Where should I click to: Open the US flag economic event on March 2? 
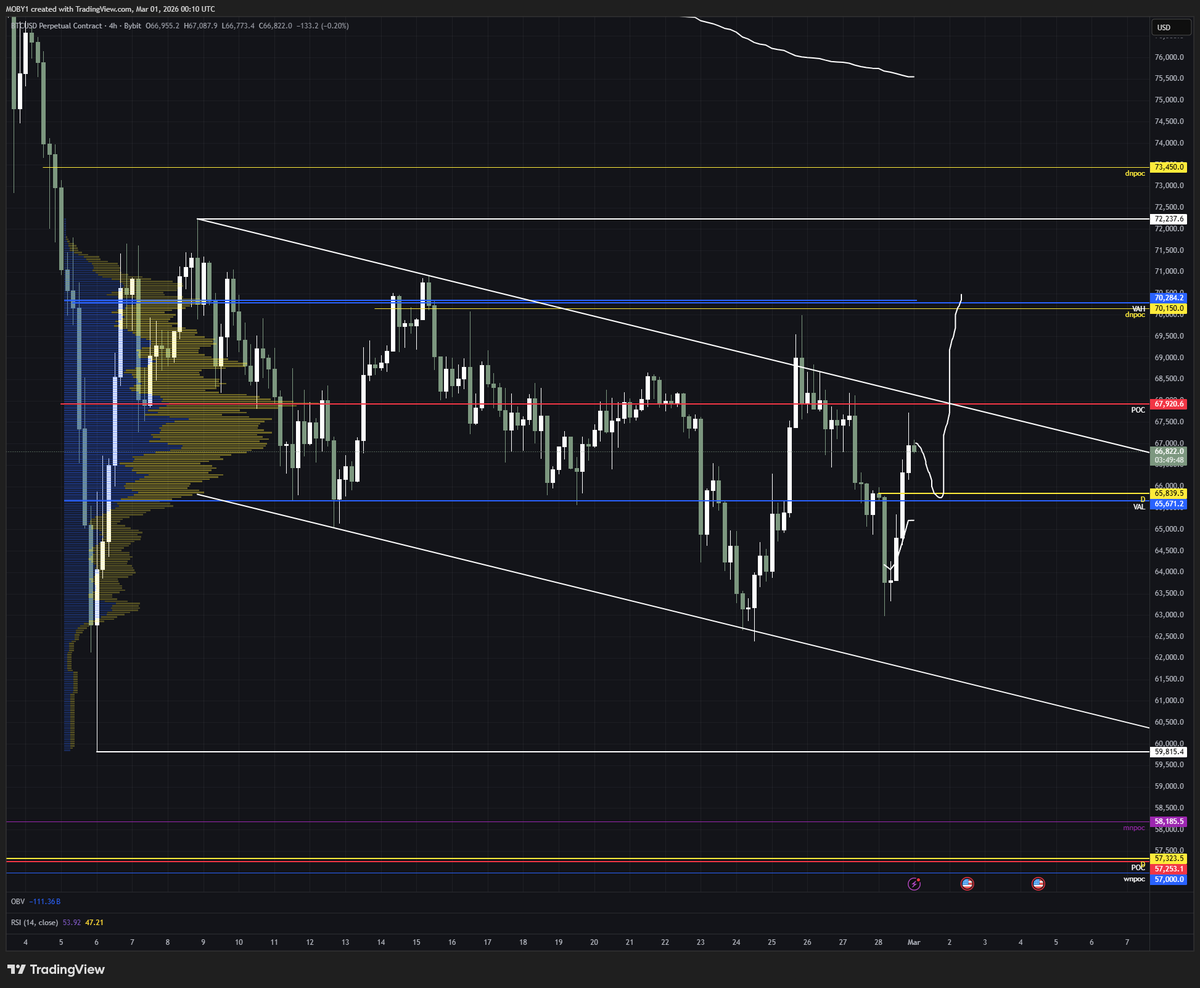(967, 884)
